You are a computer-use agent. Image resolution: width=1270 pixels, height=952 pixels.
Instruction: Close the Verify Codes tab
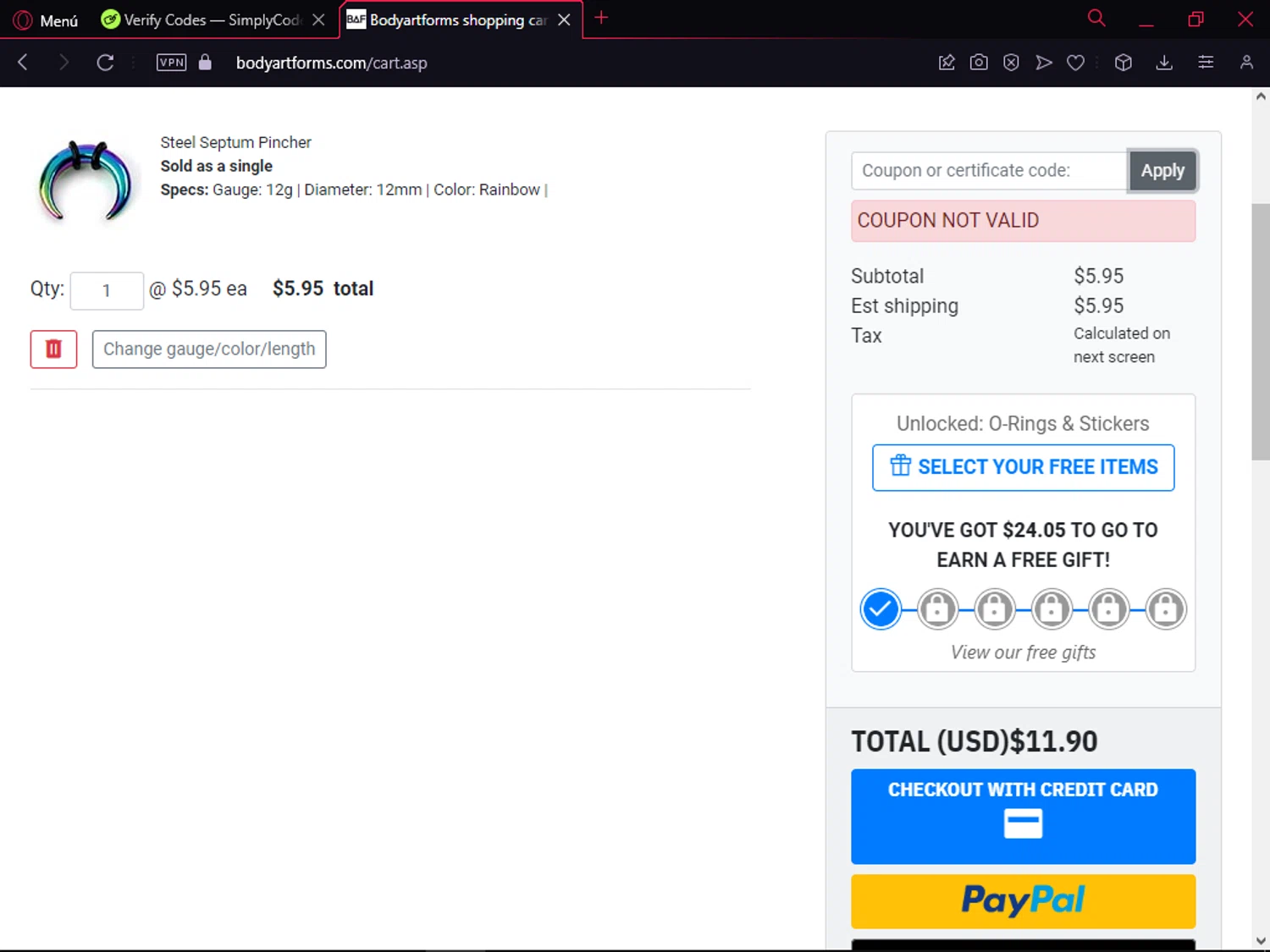pos(318,19)
